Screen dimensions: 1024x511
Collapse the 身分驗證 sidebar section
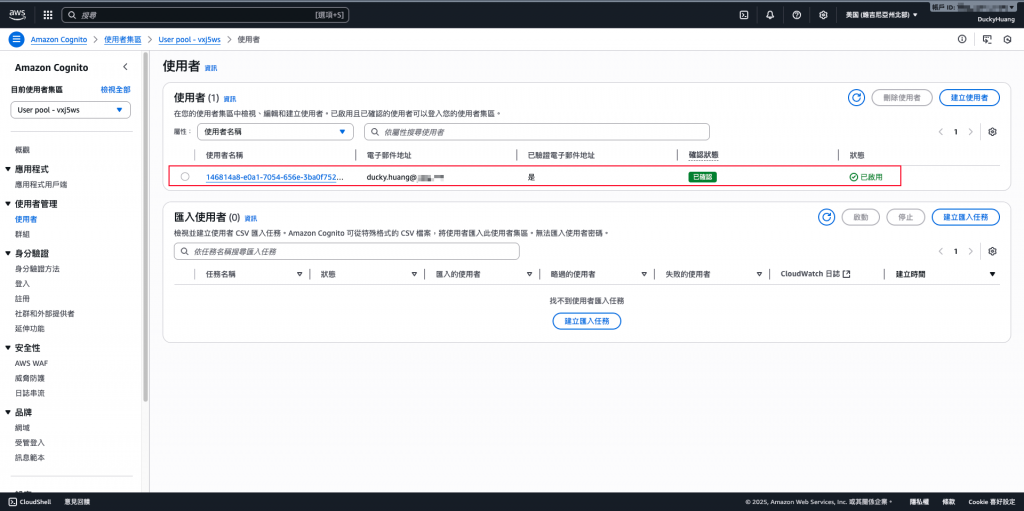(x=8, y=254)
